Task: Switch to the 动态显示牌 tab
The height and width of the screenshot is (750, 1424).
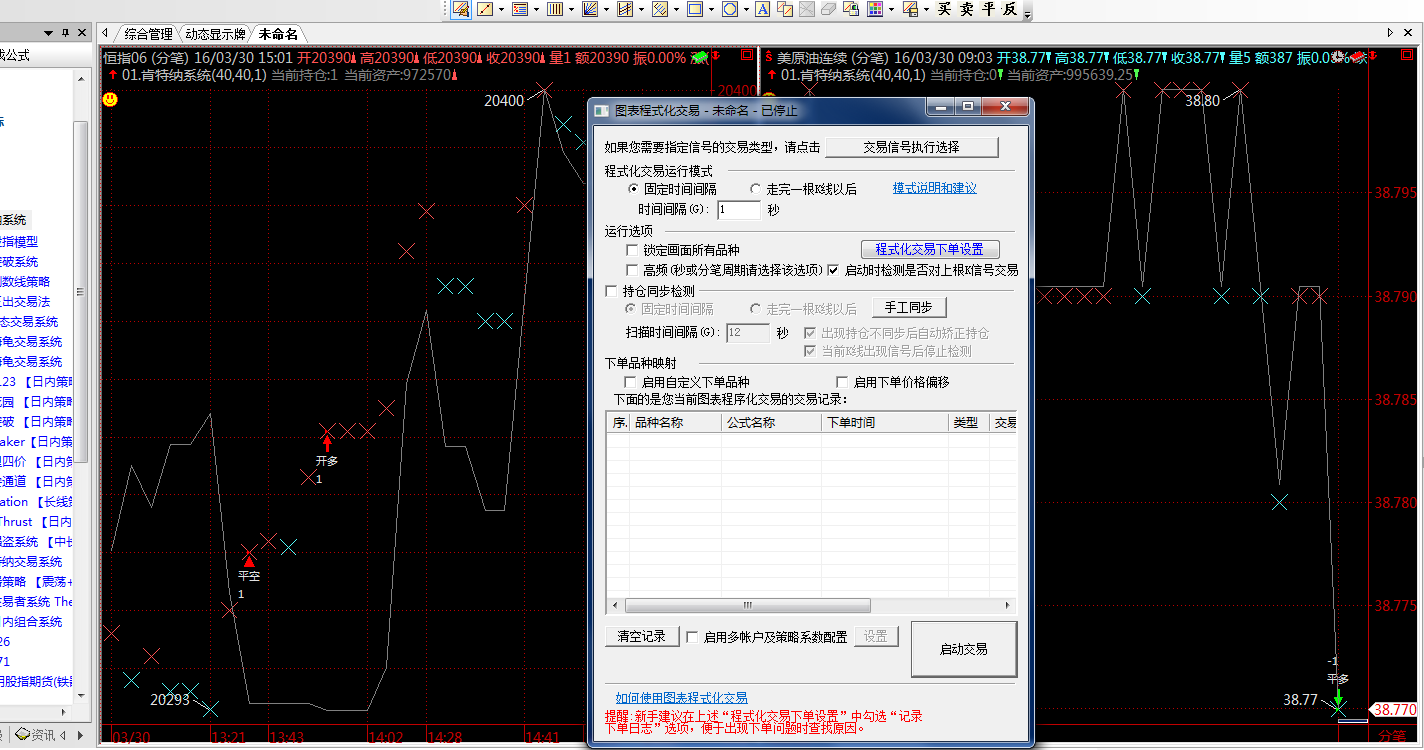Action: (215, 34)
